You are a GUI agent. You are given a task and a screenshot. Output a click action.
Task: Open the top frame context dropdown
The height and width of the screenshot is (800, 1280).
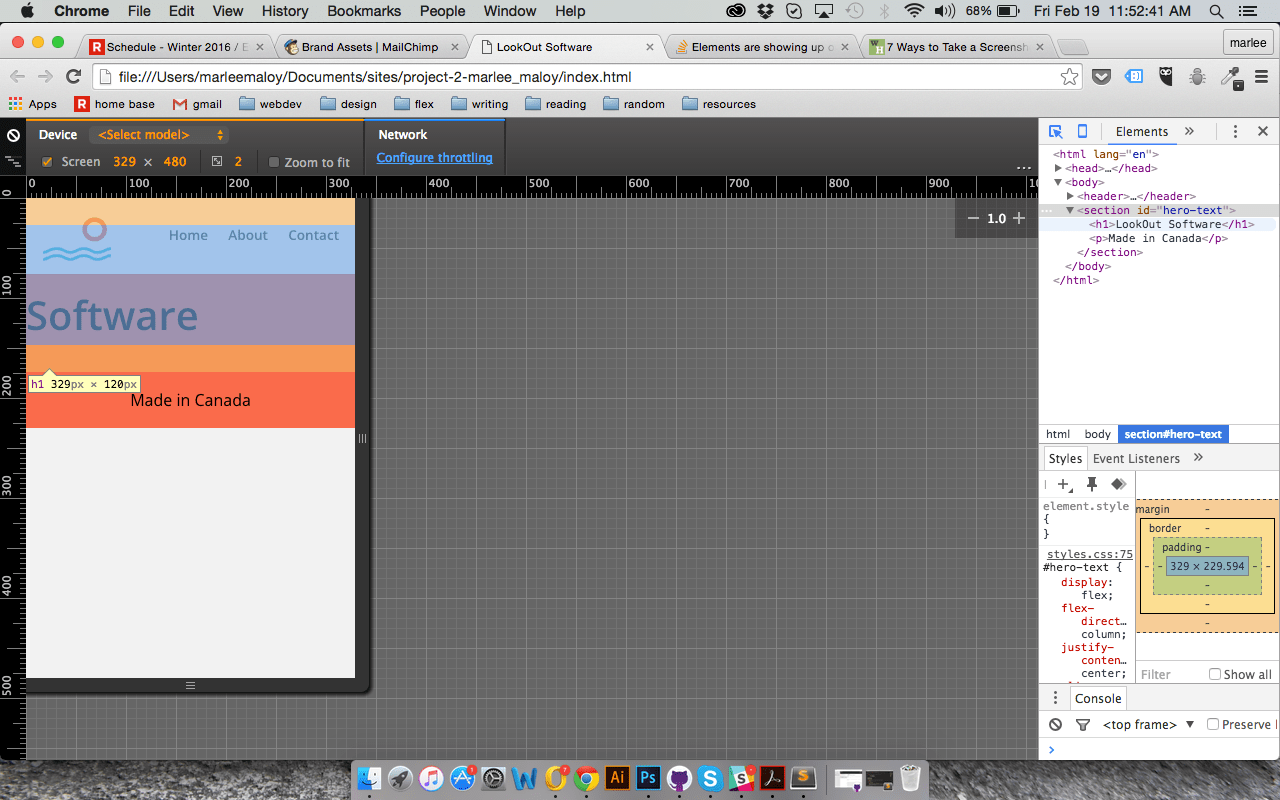(x=1149, y=724)
